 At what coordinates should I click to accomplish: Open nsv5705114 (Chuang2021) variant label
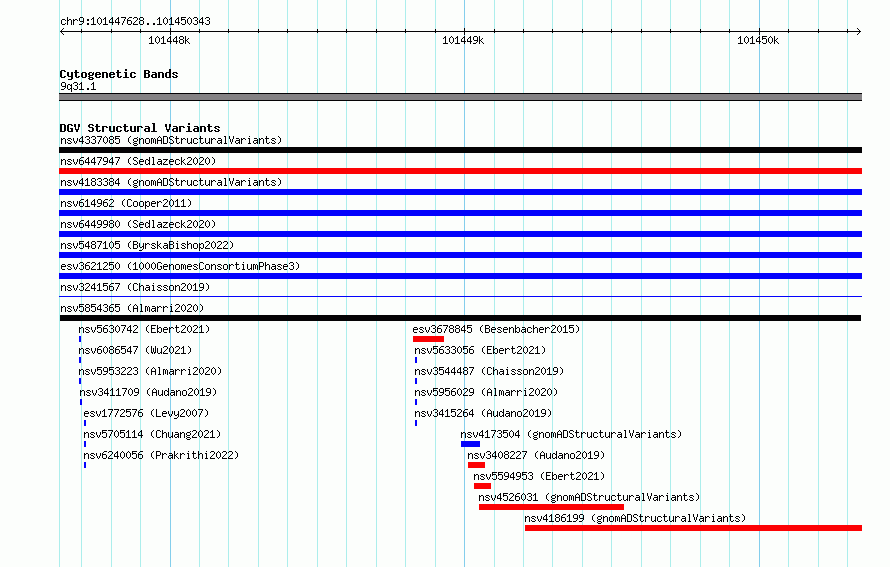(152, 434)
